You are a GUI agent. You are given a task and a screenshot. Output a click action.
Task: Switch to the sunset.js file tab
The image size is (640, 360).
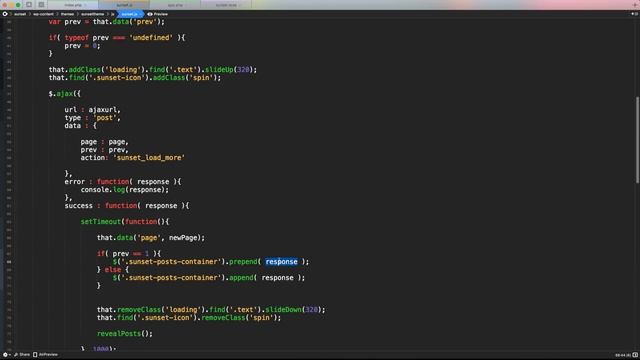tap(124, 5)
